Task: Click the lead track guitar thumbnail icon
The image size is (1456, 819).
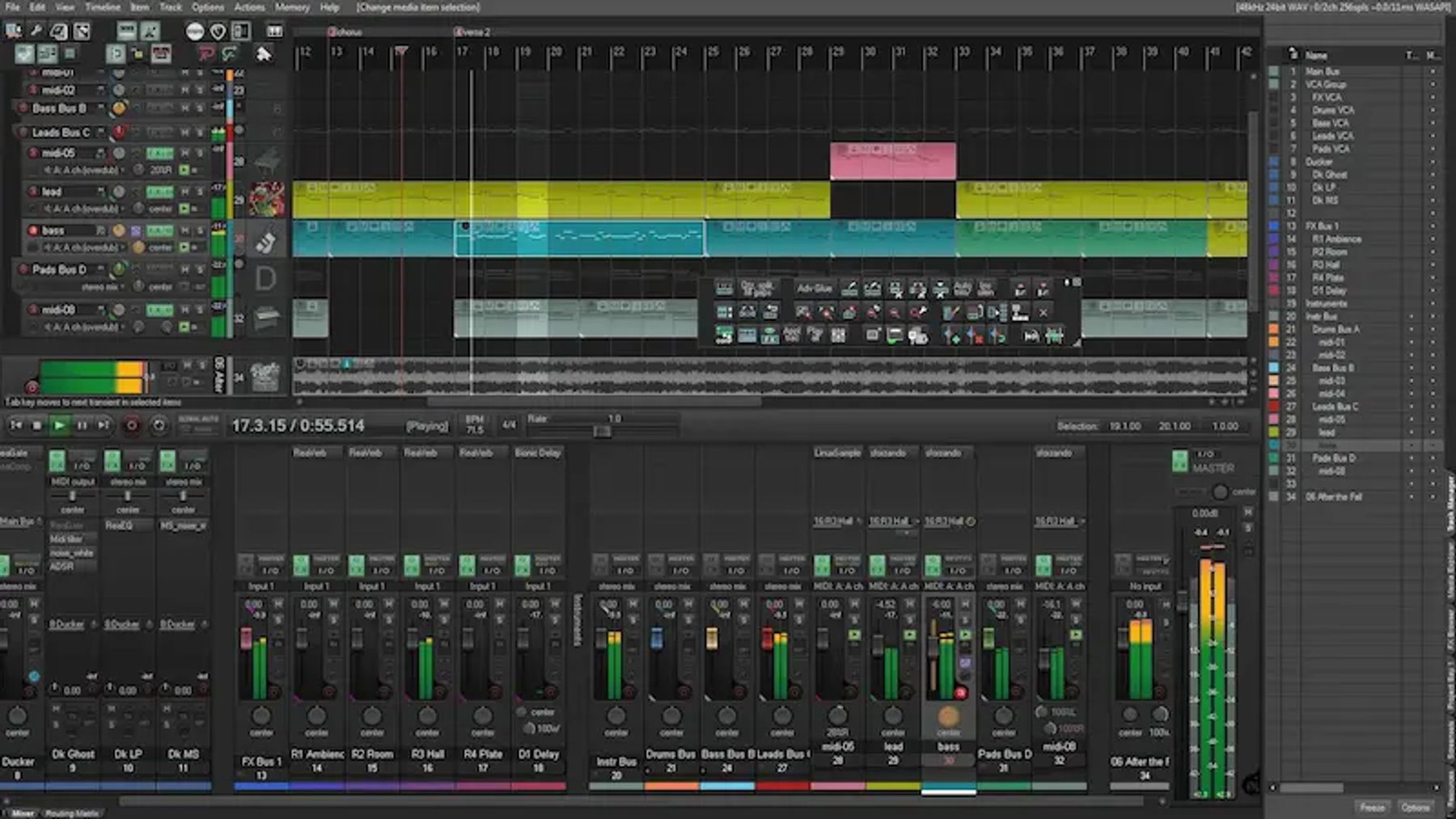Action: 266,199
